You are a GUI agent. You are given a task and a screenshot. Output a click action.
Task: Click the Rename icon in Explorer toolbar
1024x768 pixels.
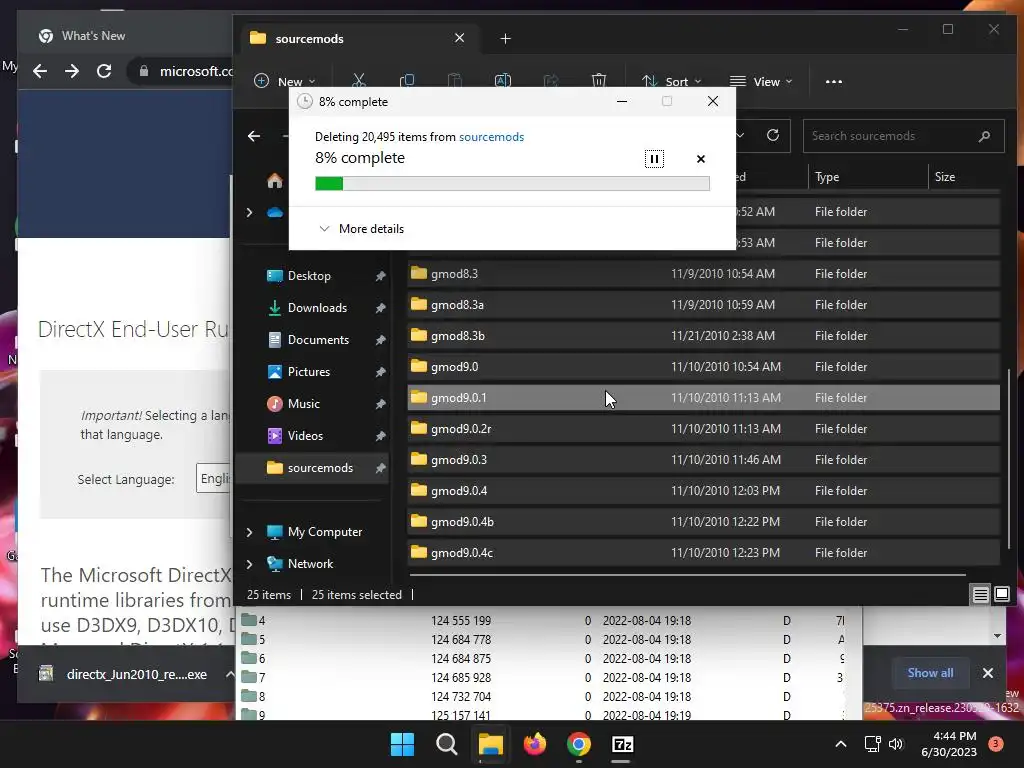(503, 80)
